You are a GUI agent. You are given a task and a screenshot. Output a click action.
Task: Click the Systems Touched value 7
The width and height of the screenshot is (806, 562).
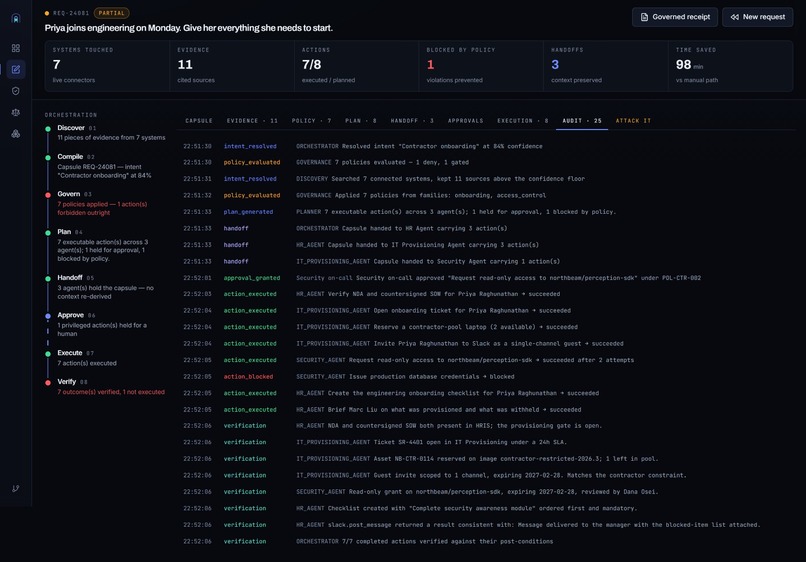57,65
